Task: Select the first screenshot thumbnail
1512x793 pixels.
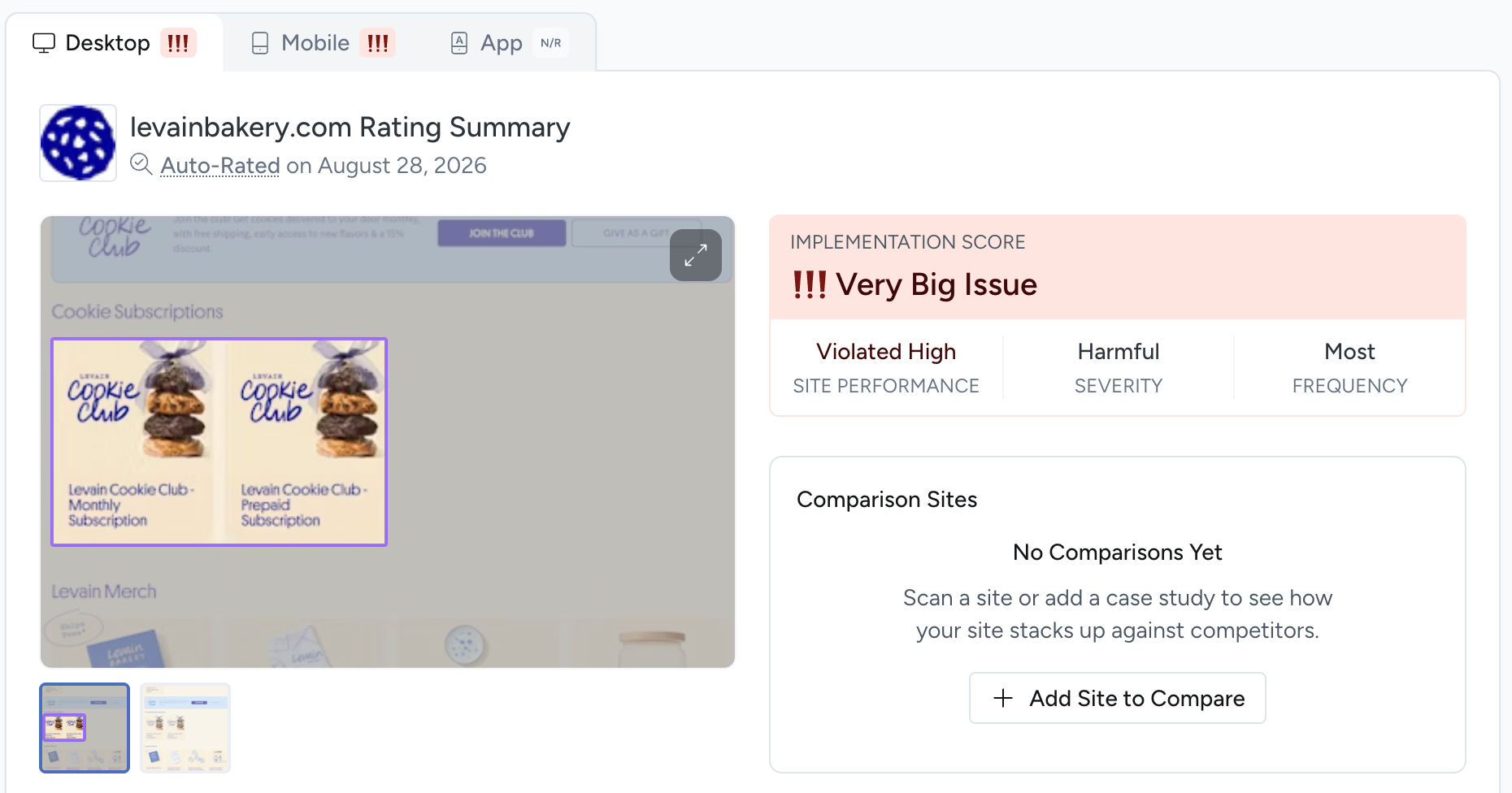Action: pos(85,727)
